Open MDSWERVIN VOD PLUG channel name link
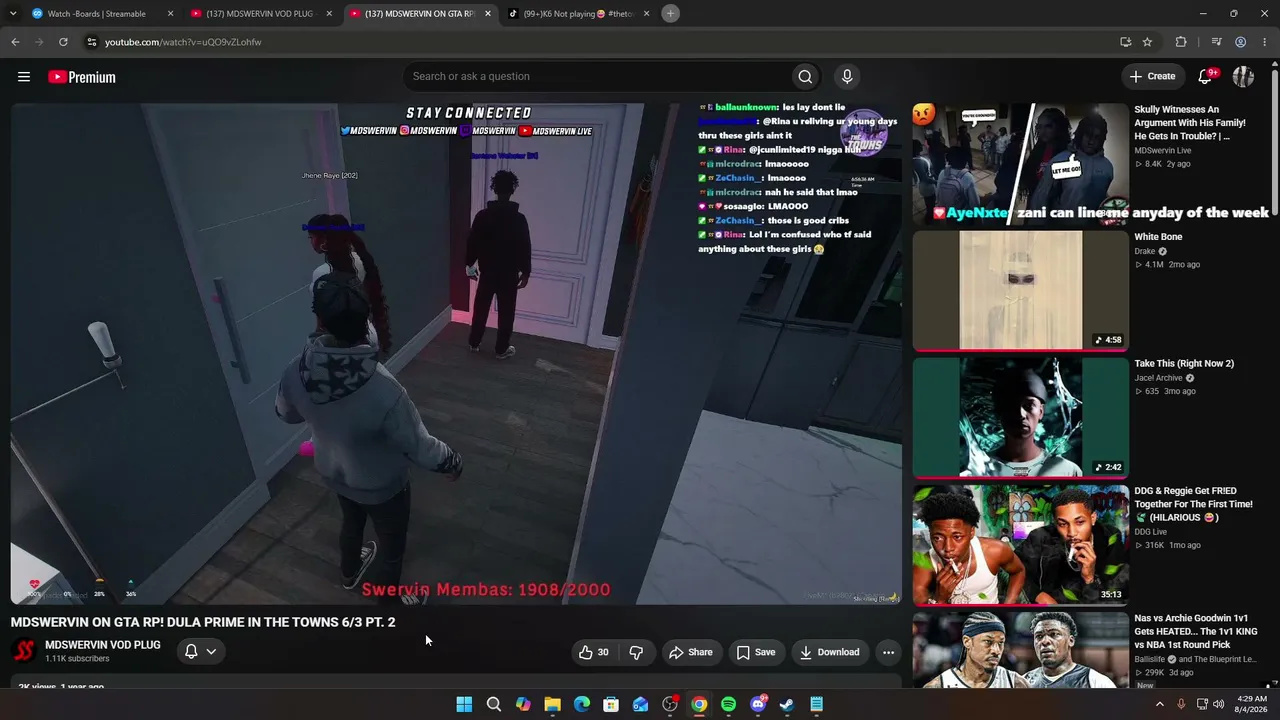Viewport: 1280px width, 720px height. (103, 645)
